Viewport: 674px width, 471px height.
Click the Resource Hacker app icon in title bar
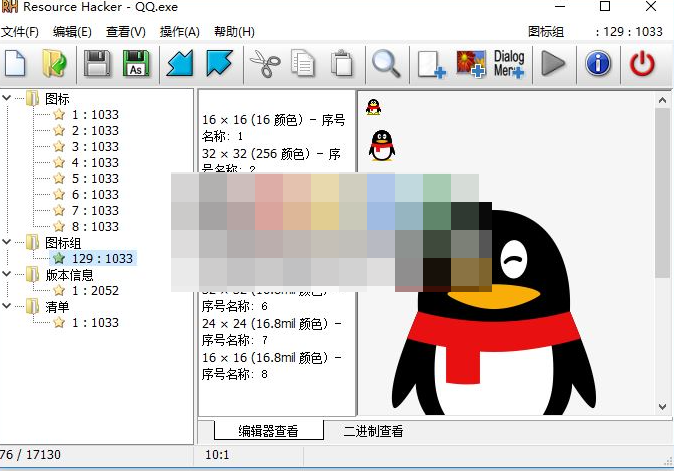point(9,6)
